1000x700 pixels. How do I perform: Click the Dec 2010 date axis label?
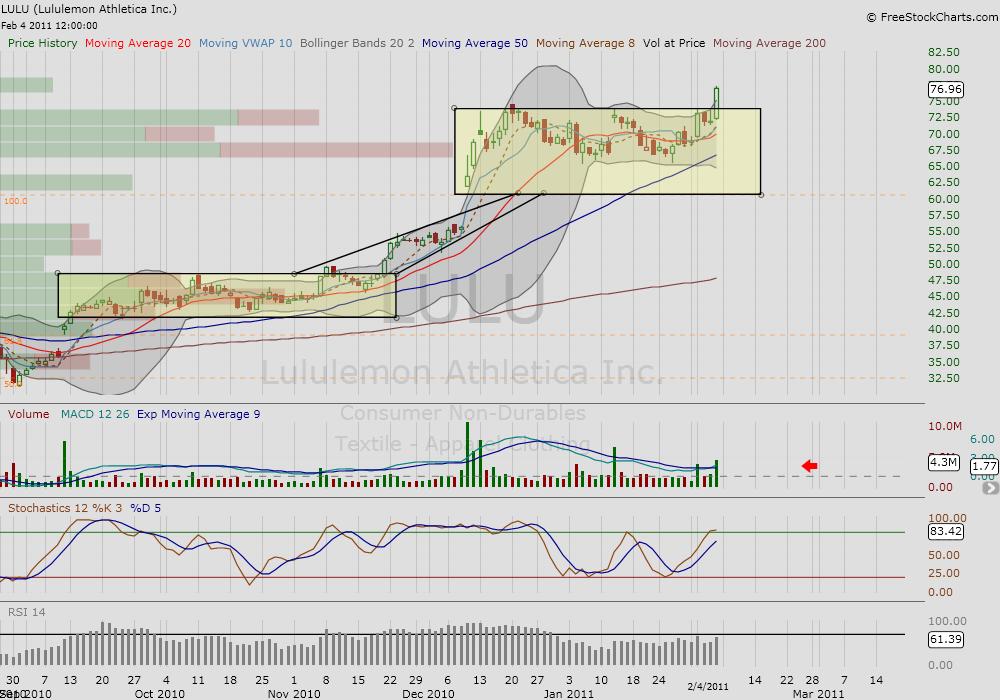[428, 694]
